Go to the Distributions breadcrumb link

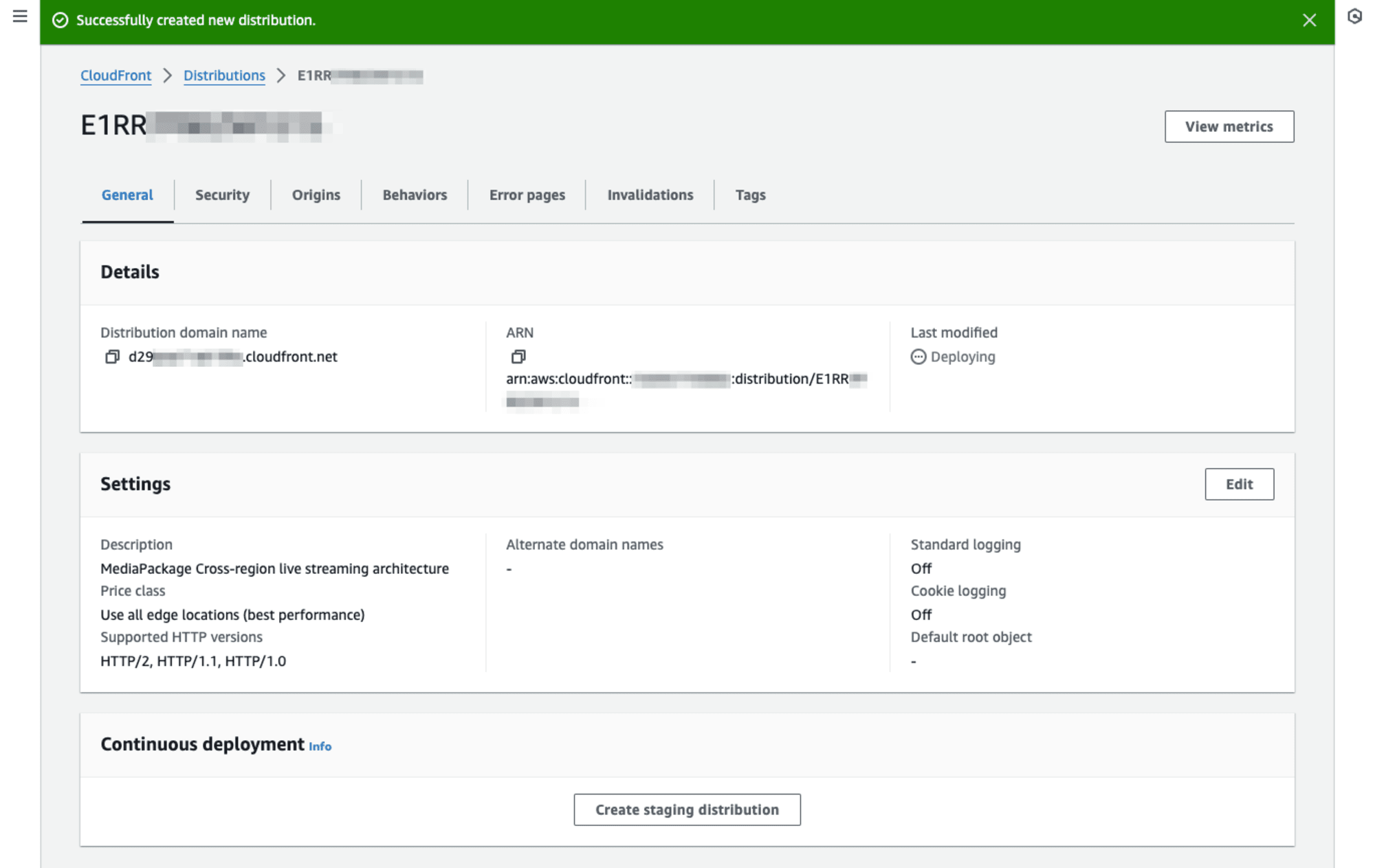point(224,76)
